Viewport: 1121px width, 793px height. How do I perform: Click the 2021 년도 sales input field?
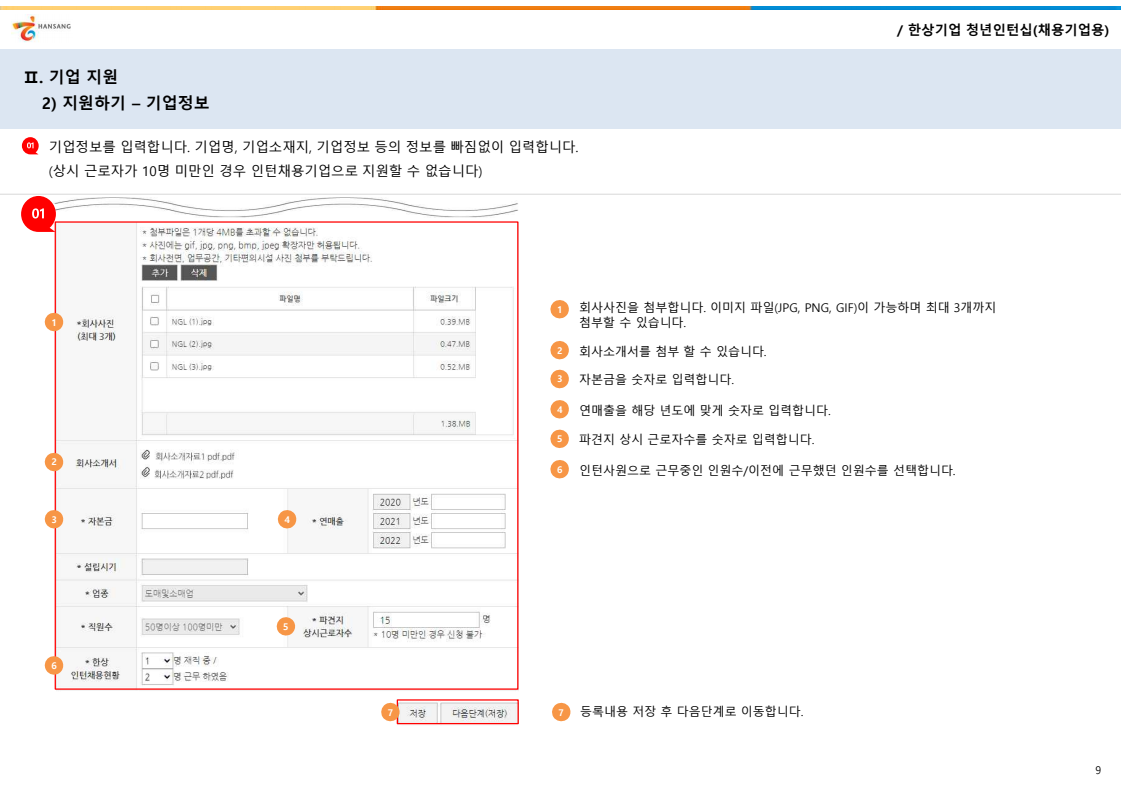tap(468, 521)
